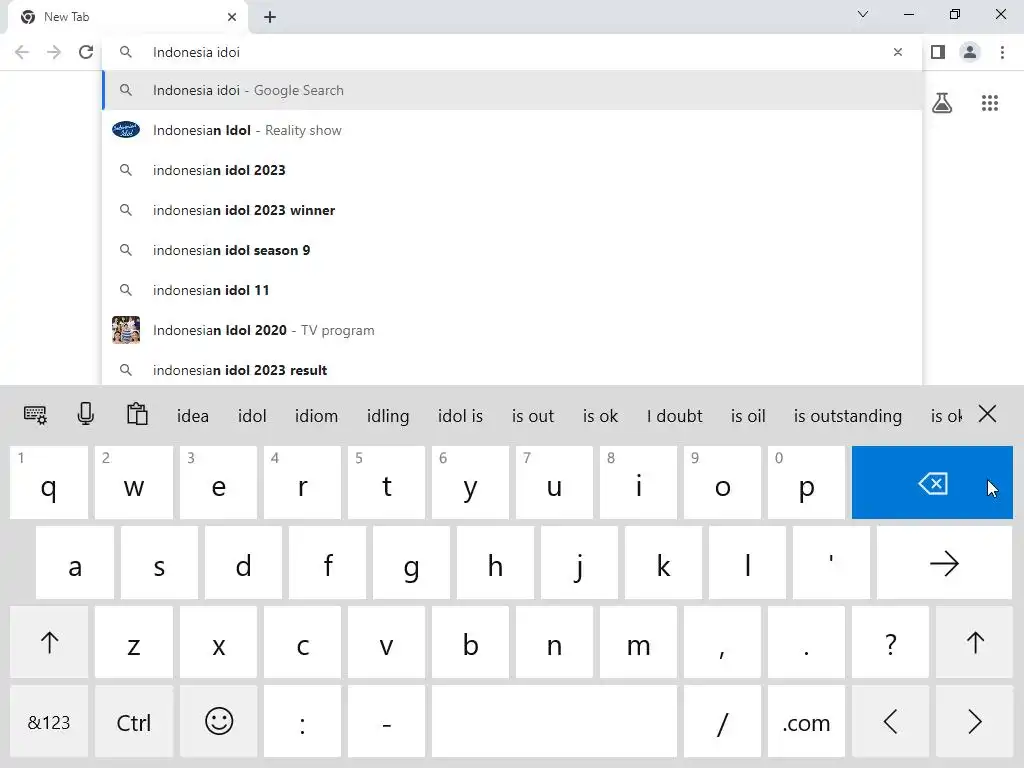
Task: Tap the forward slash key
Action: point(722,722)
